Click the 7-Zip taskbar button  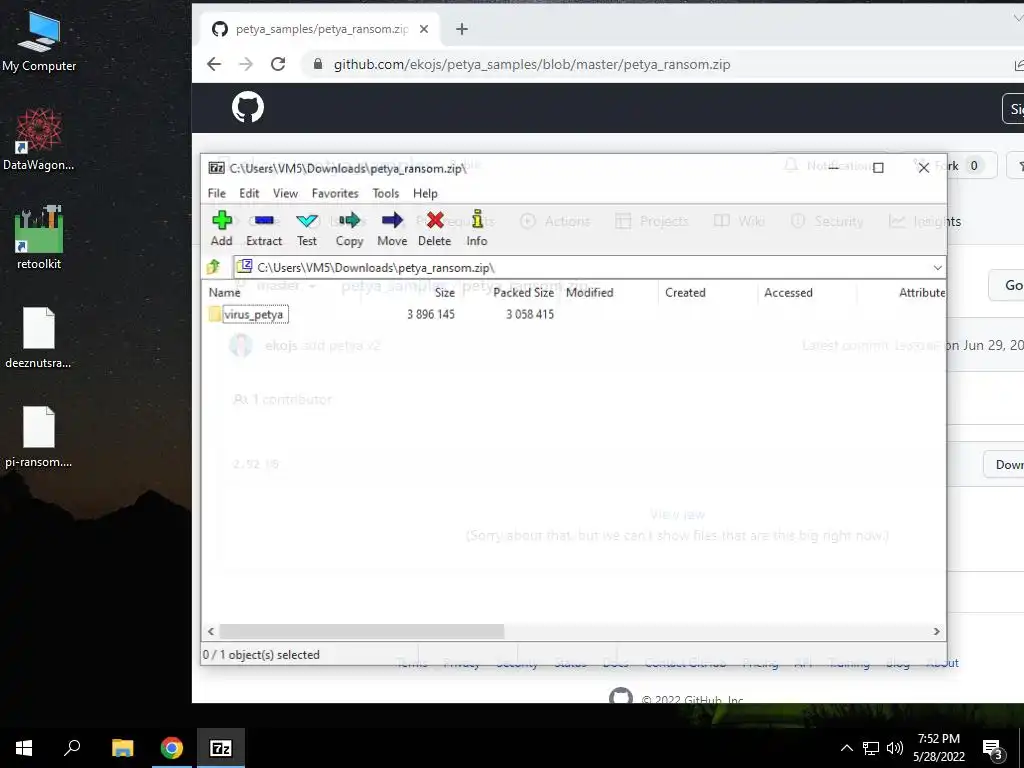221,748
